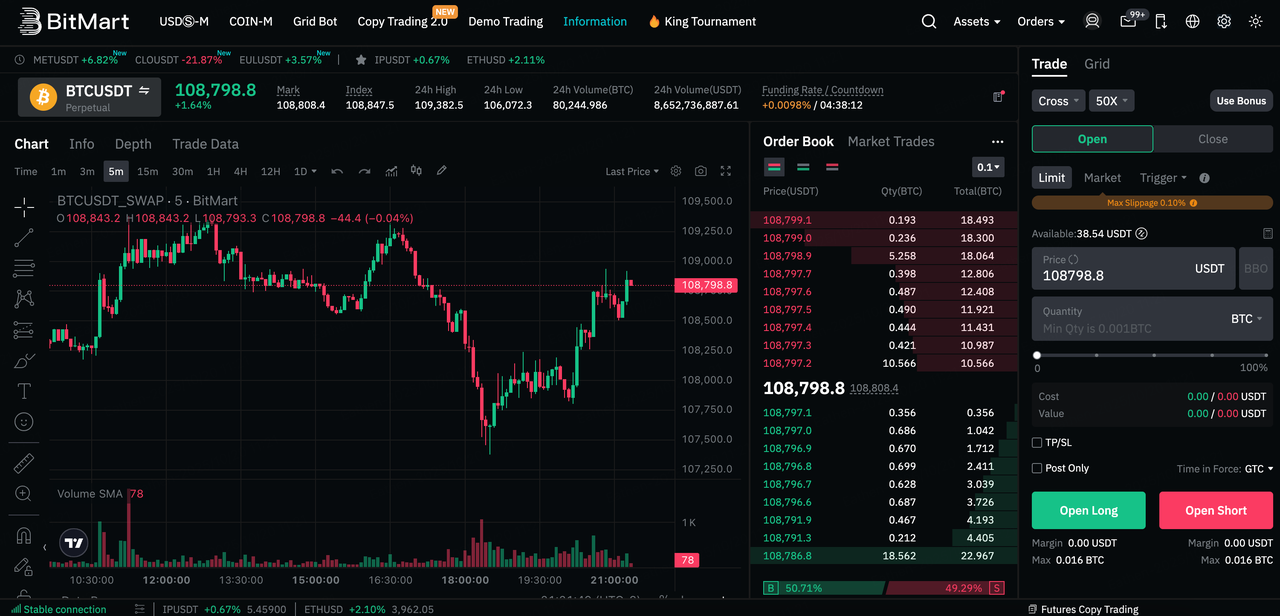1280x616 pixels.
Task: Click the Open Long button
Action: click(x=1088, y=510)
